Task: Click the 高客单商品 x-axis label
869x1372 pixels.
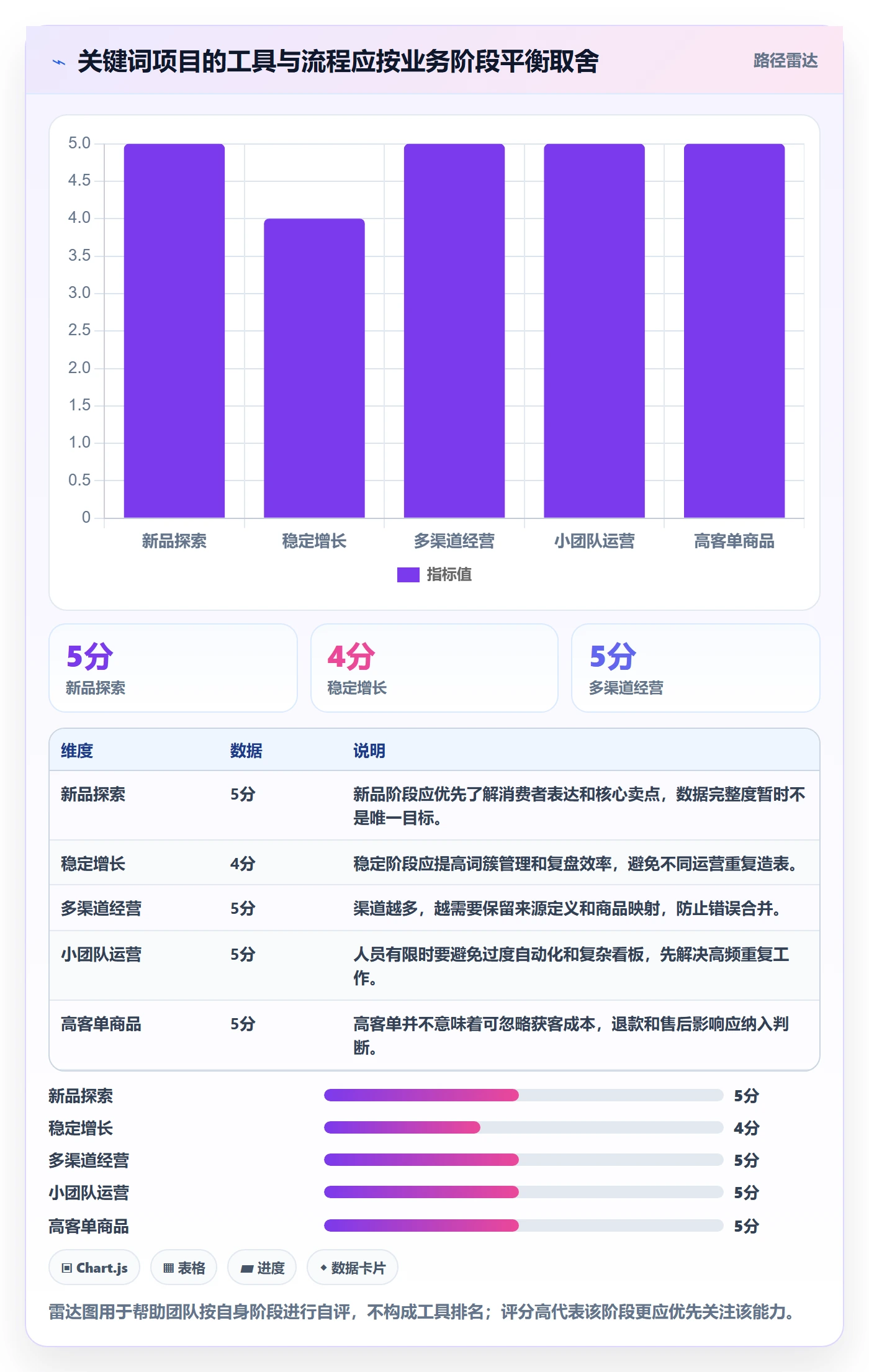Action: [734, 541]
